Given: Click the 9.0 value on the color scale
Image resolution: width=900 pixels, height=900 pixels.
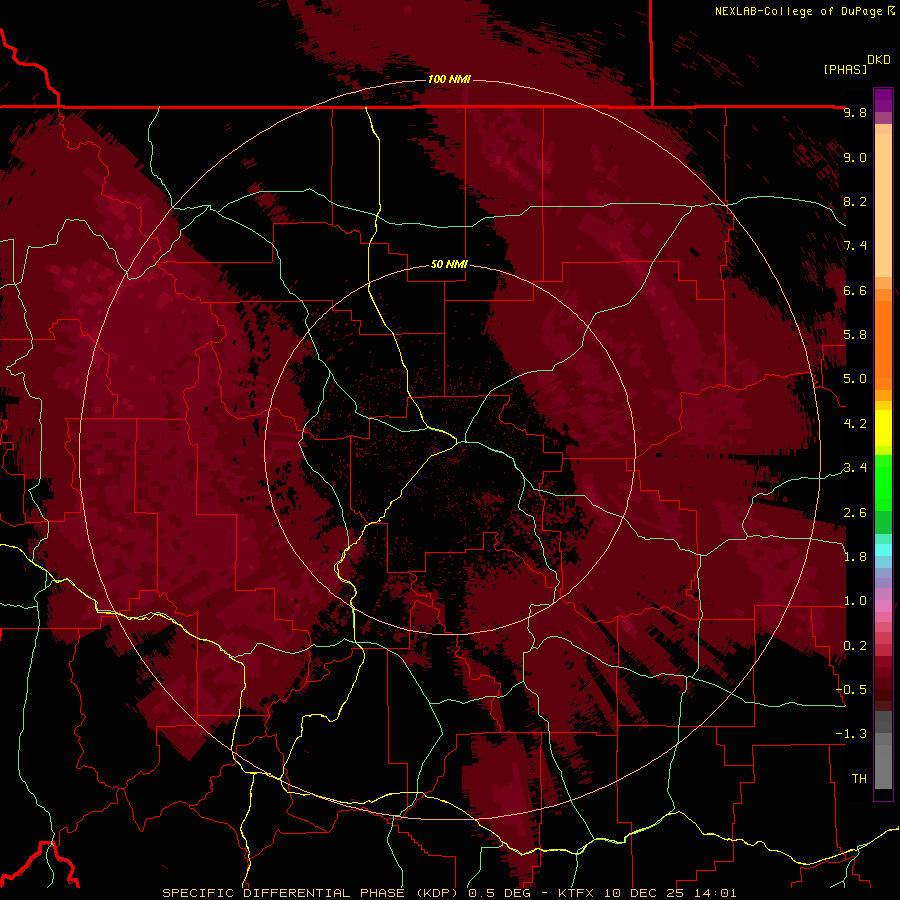Looking at the screenshot, I should [855, 157].
